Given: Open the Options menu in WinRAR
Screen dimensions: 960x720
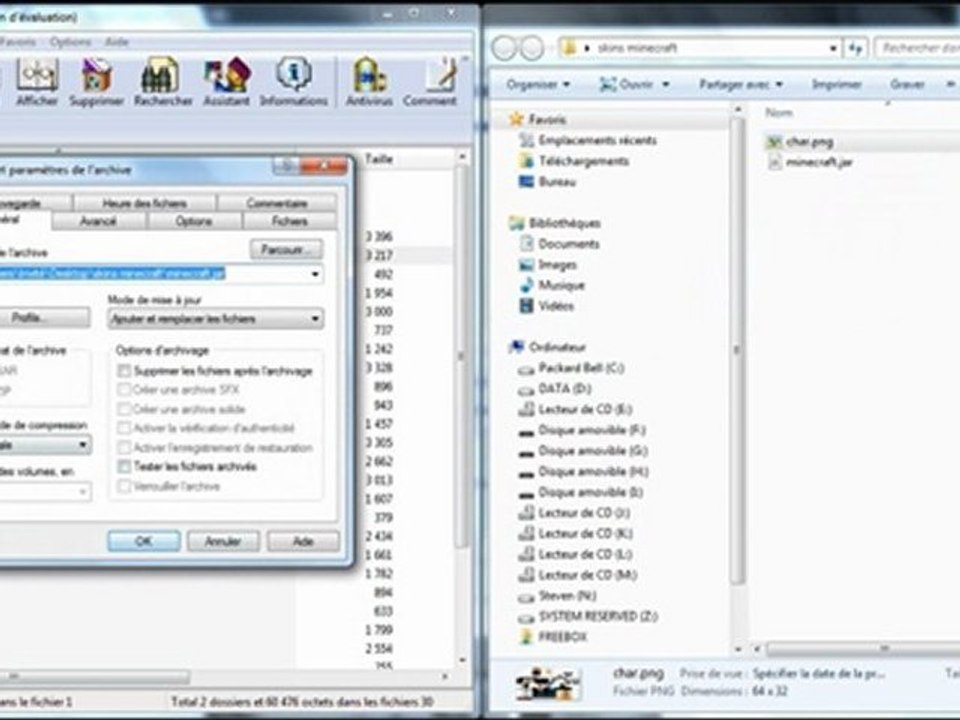Looking at the screenshot, I should pos(70,42).
